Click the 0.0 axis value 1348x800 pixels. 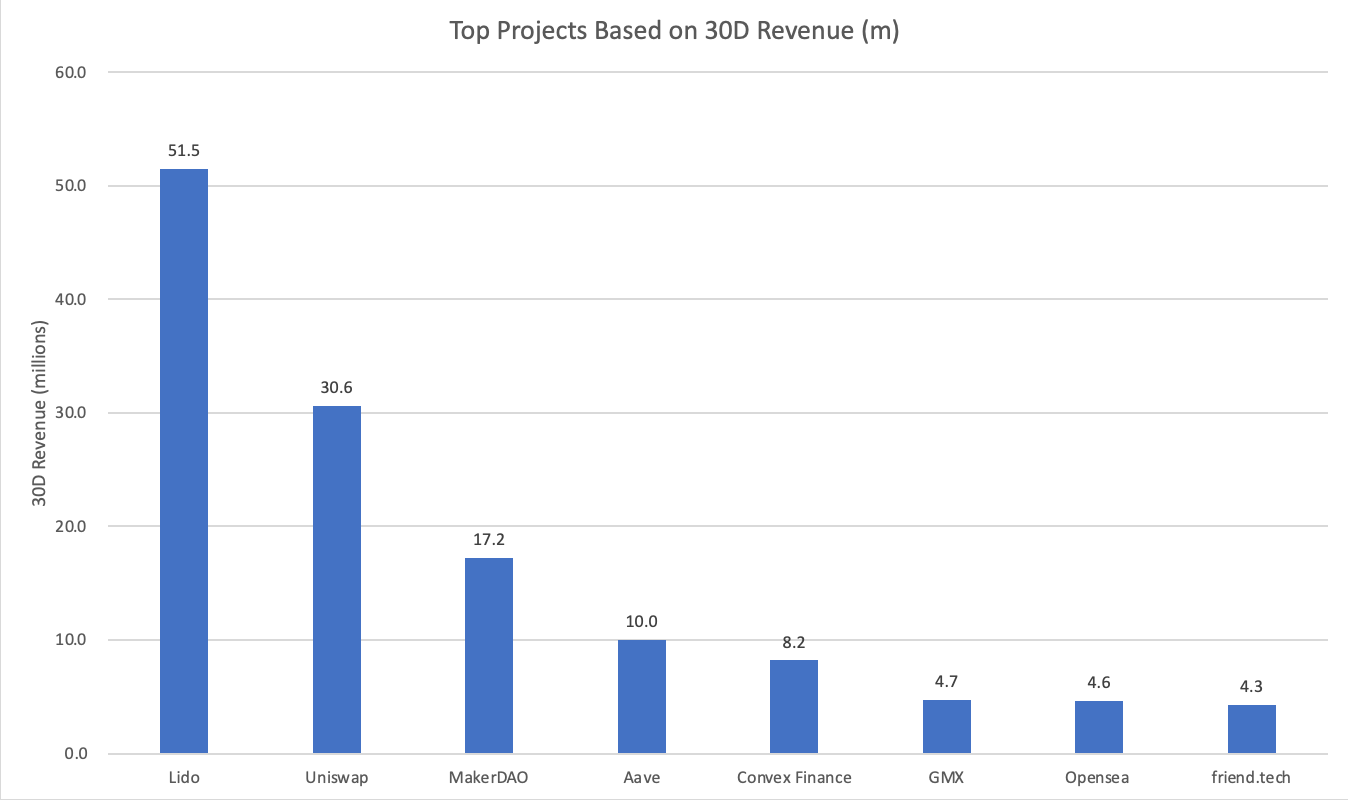pos(77,754)
